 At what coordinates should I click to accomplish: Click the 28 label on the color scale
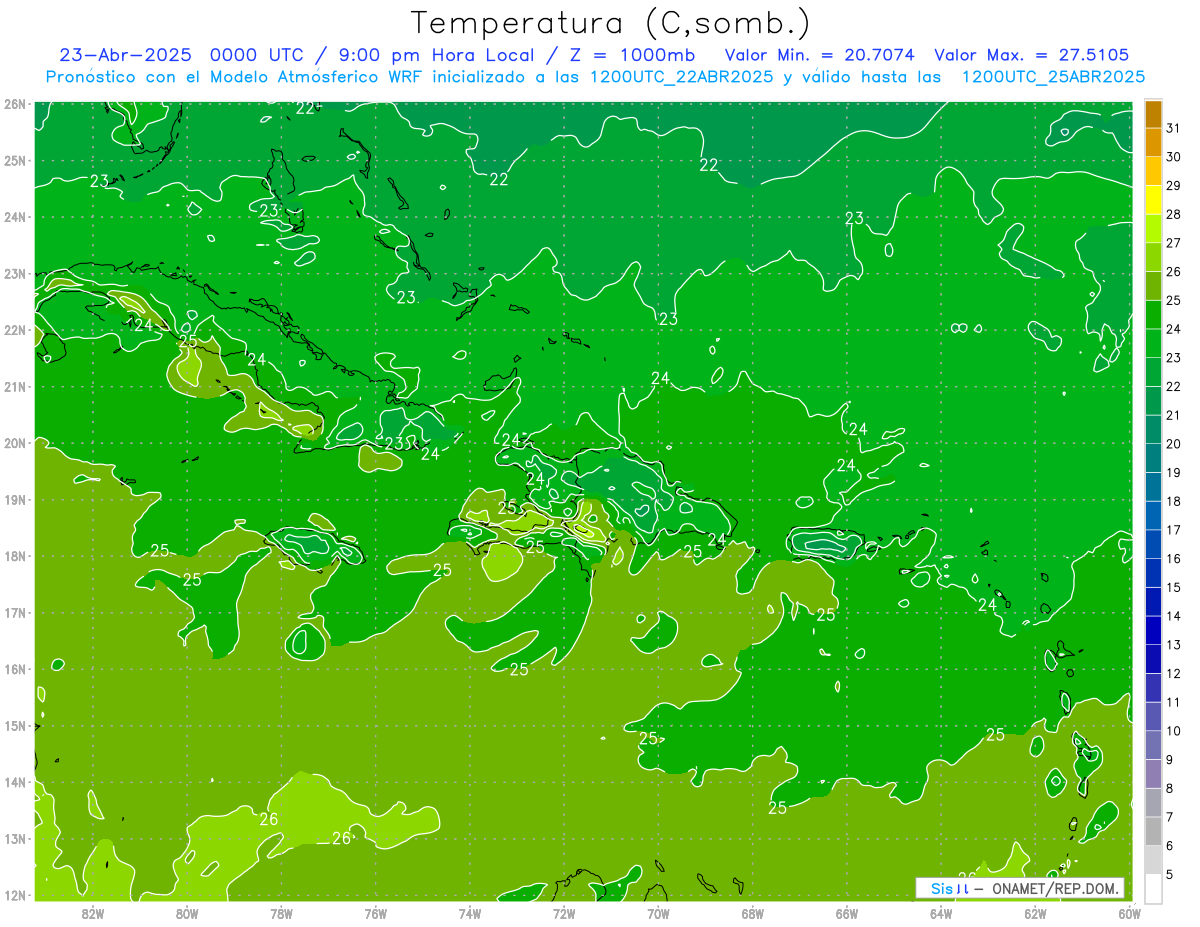[x=1174, y=214]
